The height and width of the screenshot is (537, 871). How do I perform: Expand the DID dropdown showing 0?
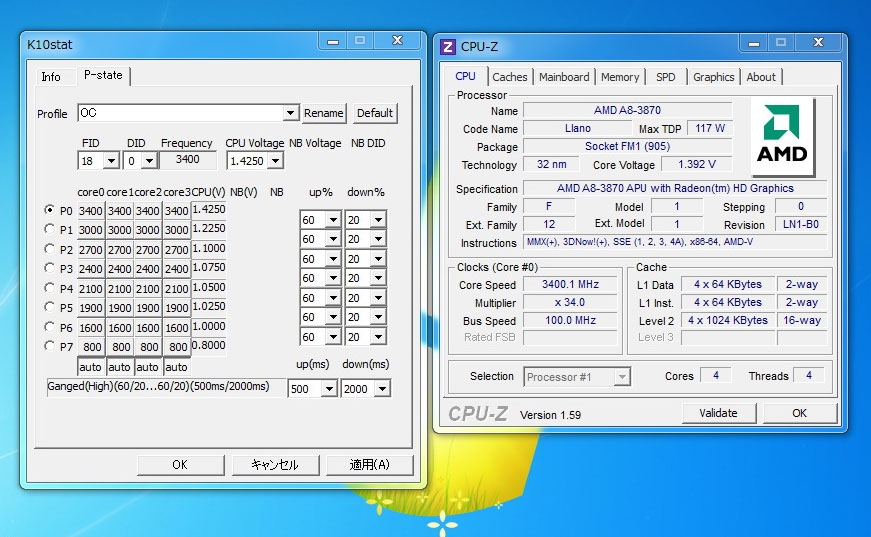click(x=149, y=161)
